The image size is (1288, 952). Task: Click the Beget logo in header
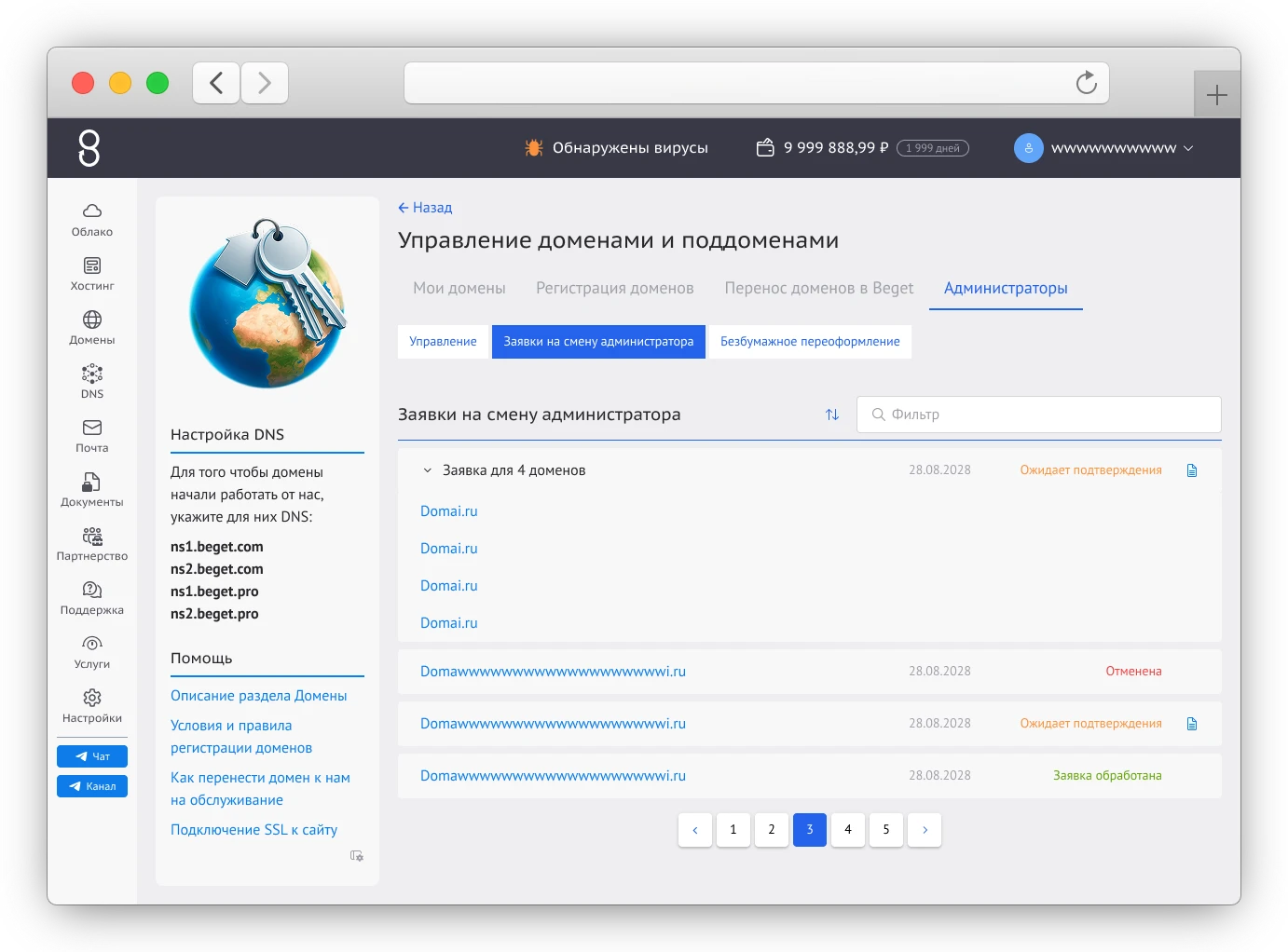click(x=89, y=148)
